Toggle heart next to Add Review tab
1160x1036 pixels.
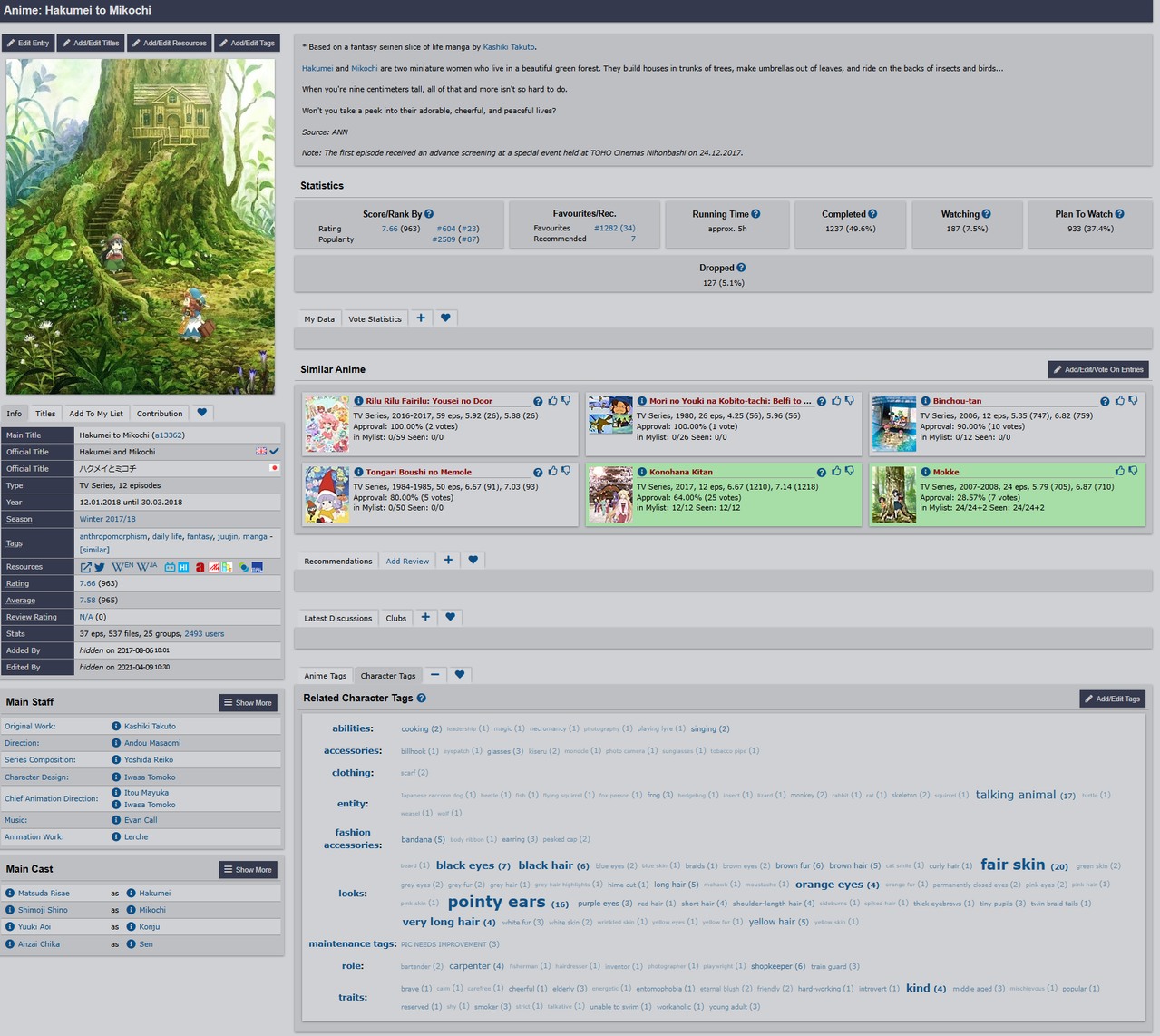click(473, 560)
